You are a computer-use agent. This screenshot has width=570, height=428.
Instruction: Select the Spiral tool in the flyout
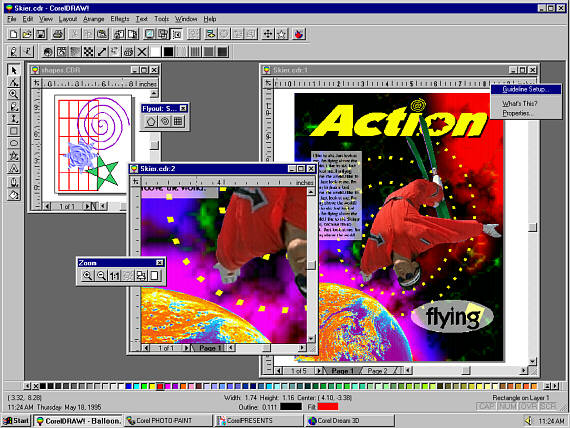[x=165, y=121]
